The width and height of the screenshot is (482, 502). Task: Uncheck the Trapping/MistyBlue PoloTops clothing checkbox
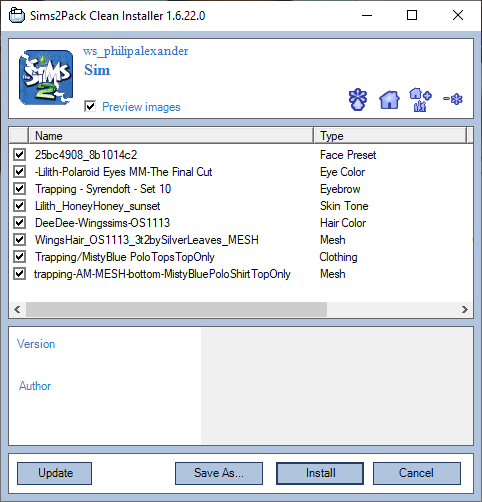pyautogui.click(x=20, y=257)
